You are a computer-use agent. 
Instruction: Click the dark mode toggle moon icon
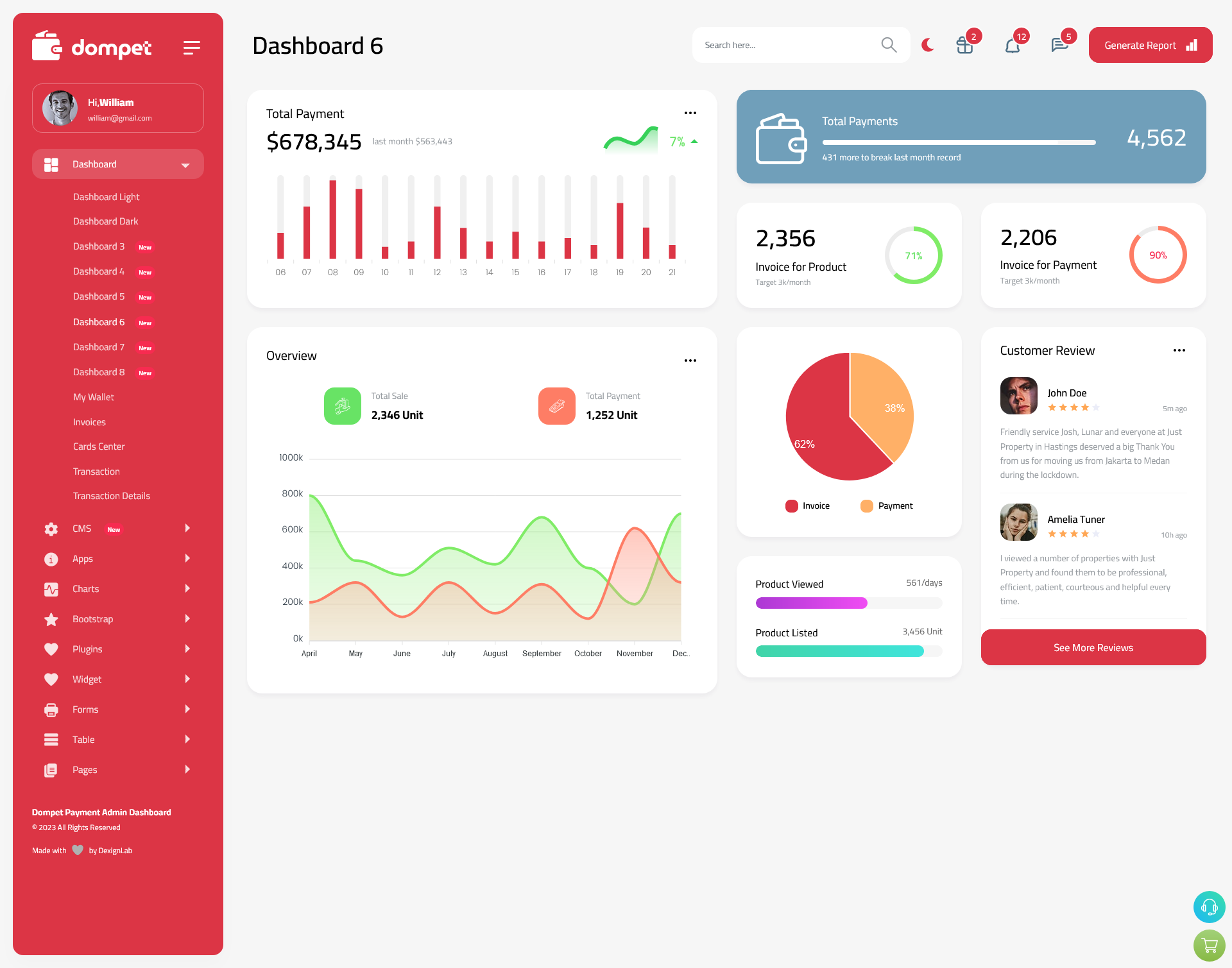[x=927, y=44]
